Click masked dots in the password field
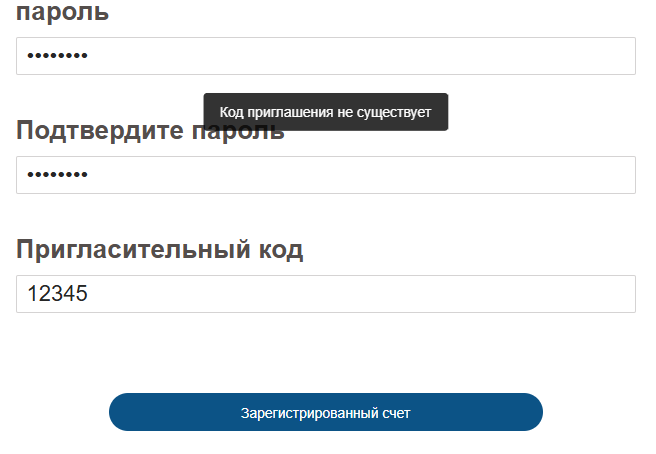 (57, 56)
